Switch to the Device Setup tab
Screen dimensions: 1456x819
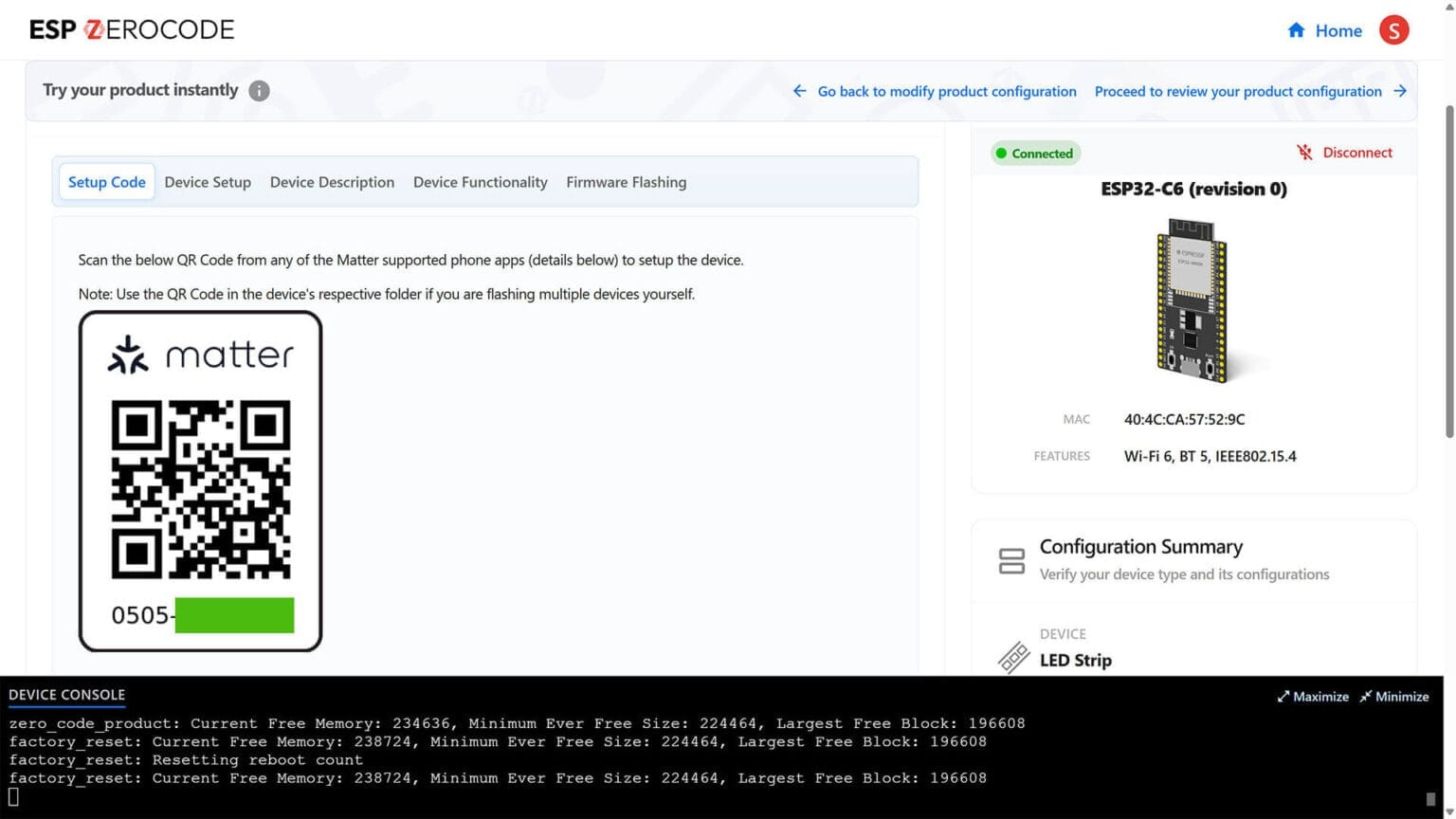(x=208, y=182)
